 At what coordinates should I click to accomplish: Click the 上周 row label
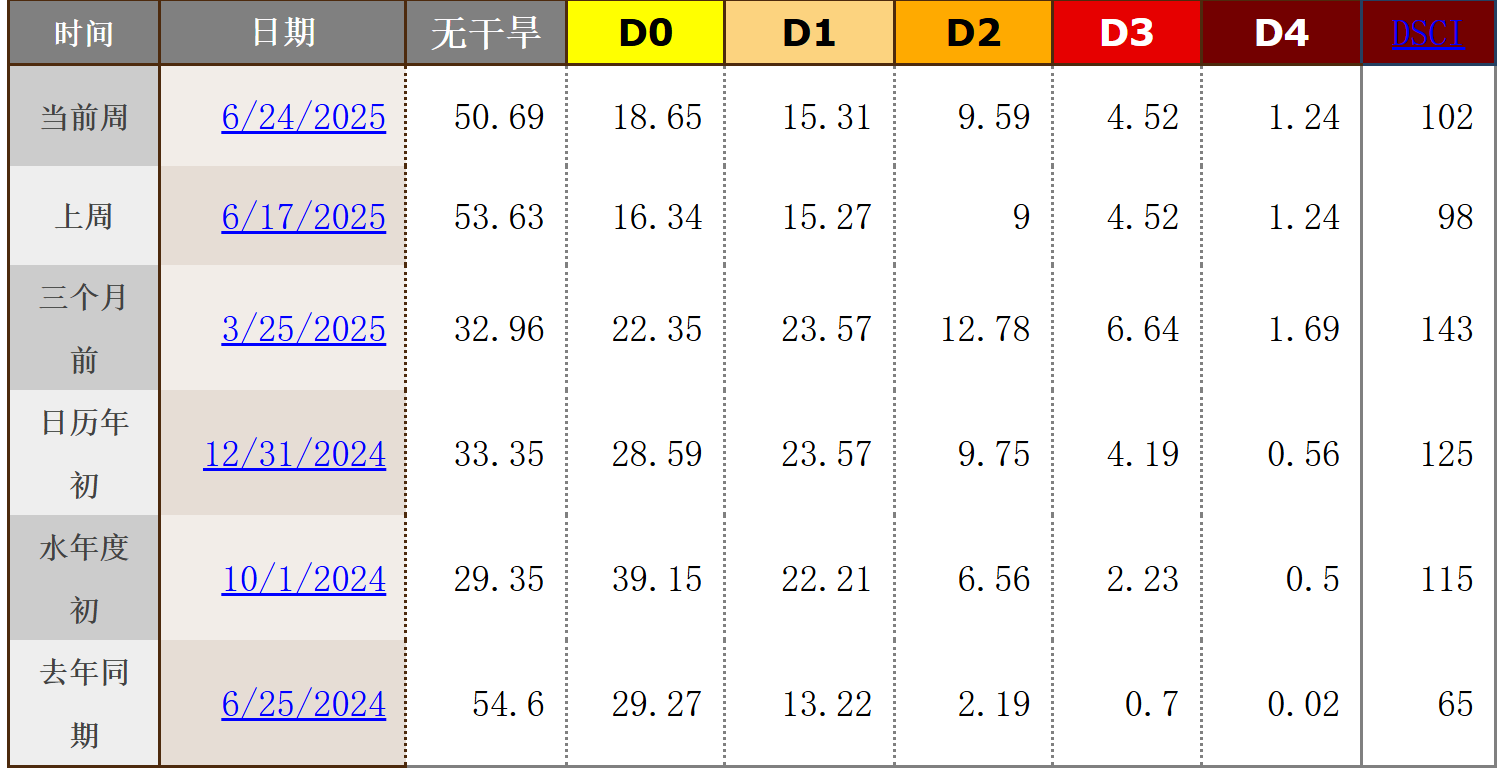click(84, 217)
